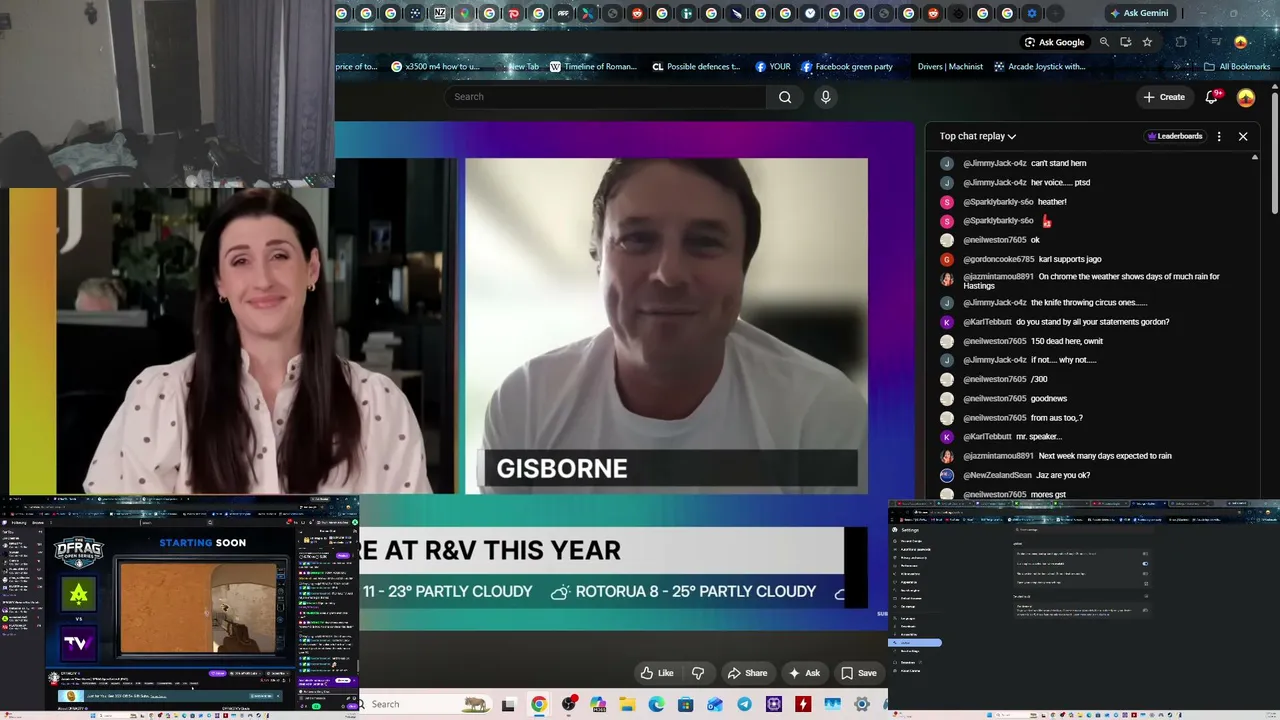Click the Ask button below the video
This screenshot has width=1280, height=720.
click(804, 673)
